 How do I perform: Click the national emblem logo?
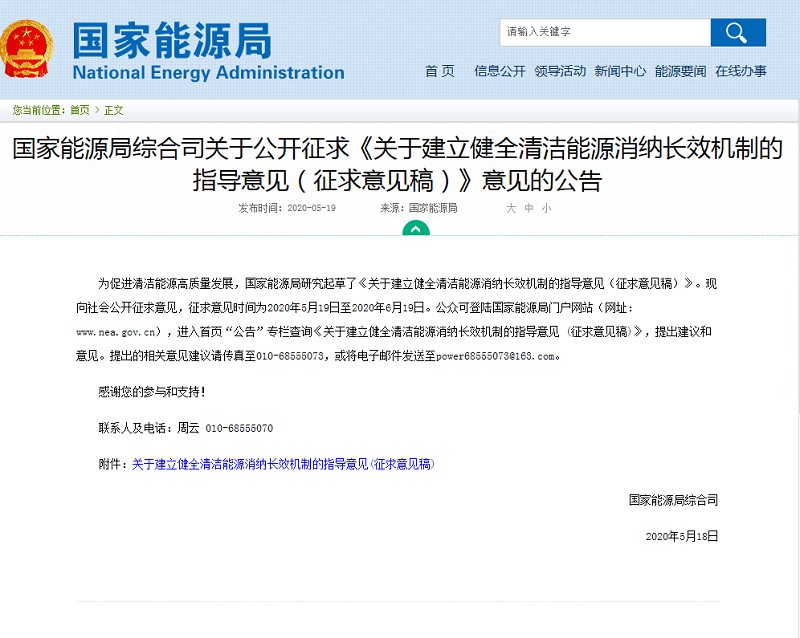tap(30, 50)
